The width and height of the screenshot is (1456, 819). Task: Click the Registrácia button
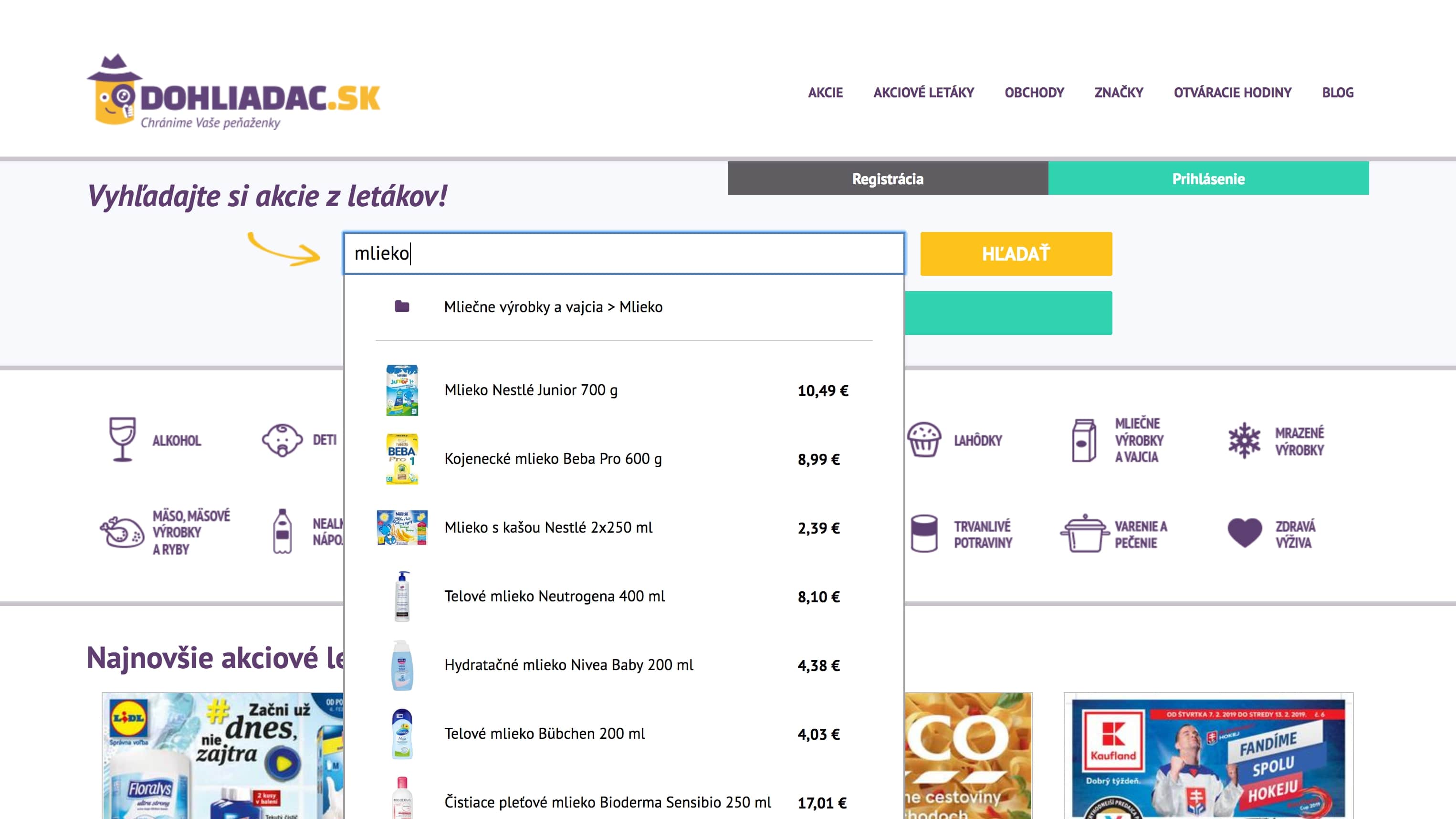pos(887,178)
